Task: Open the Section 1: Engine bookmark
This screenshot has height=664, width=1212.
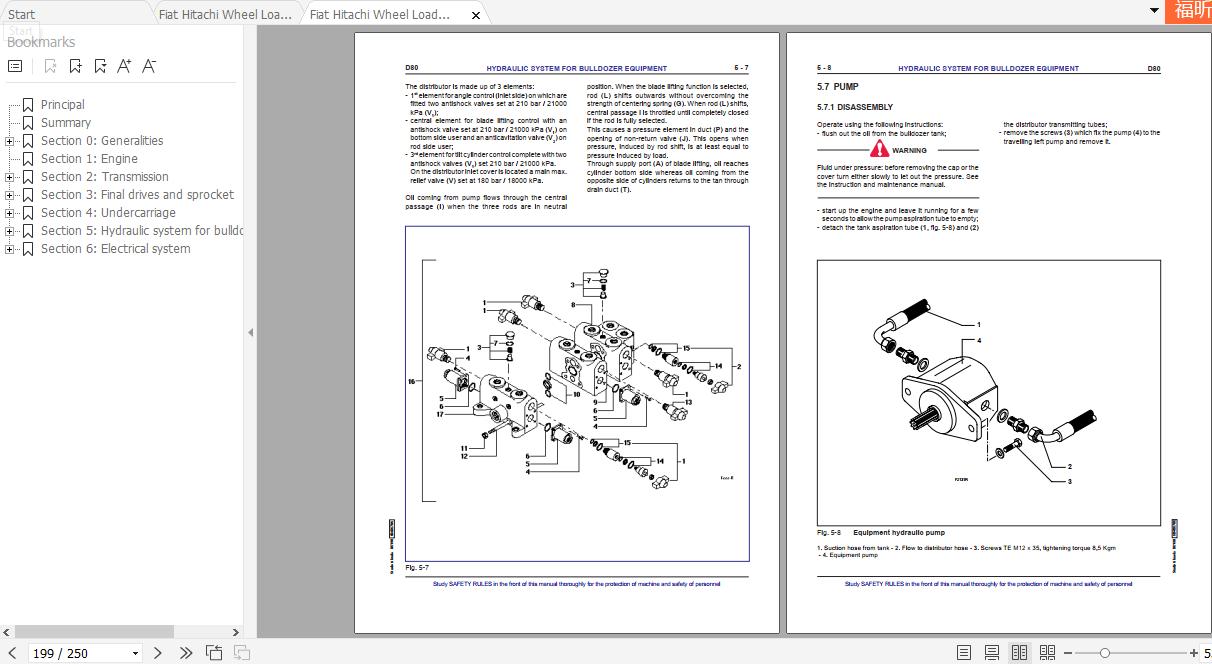Action: pyautogui.click(x=89, y=159)
